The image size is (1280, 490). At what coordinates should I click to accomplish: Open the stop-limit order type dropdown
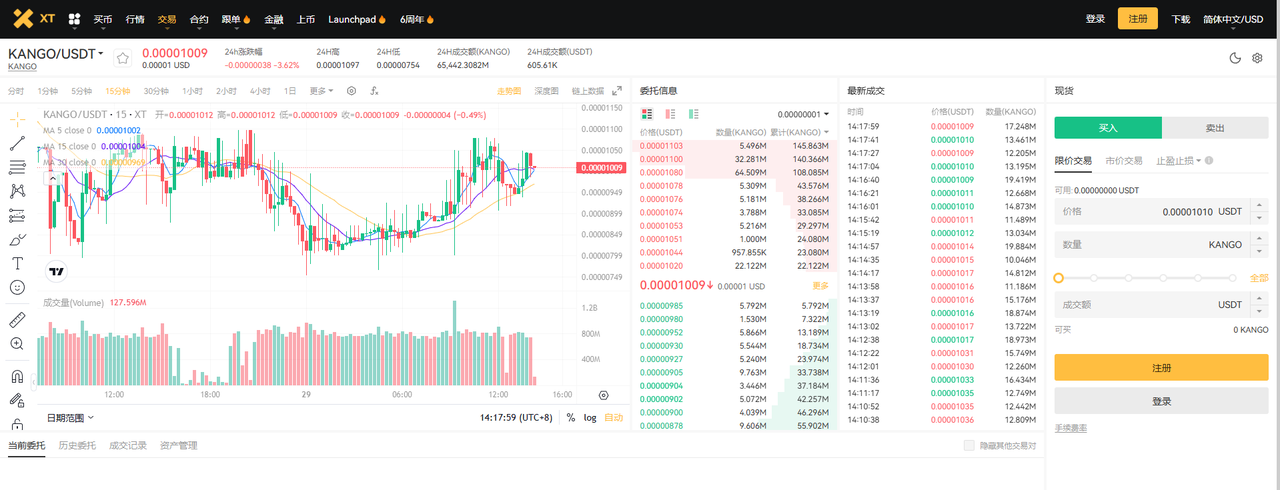1178,160
